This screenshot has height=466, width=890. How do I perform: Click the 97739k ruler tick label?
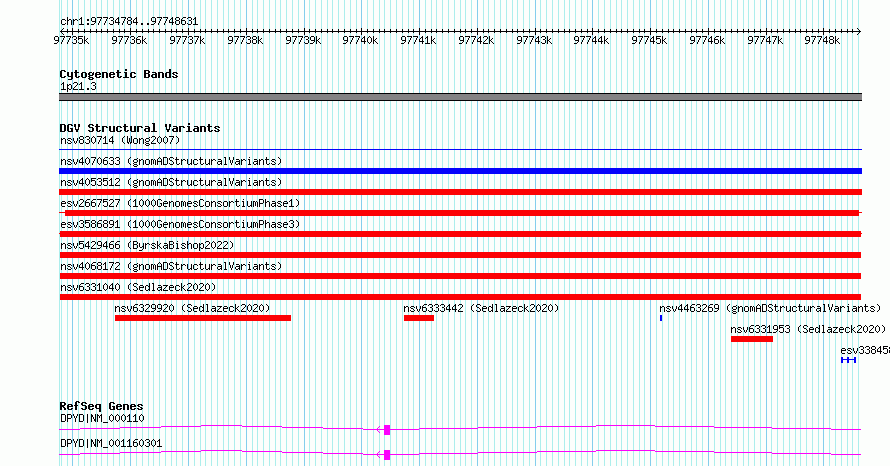(x=303, y=40)
